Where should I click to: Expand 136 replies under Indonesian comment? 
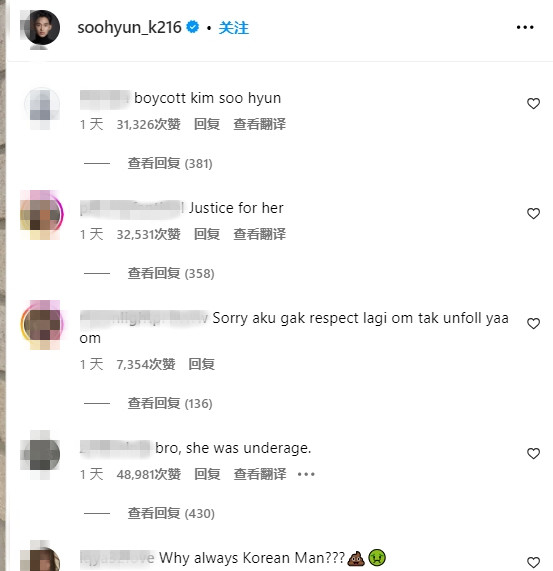pos(170,403)
